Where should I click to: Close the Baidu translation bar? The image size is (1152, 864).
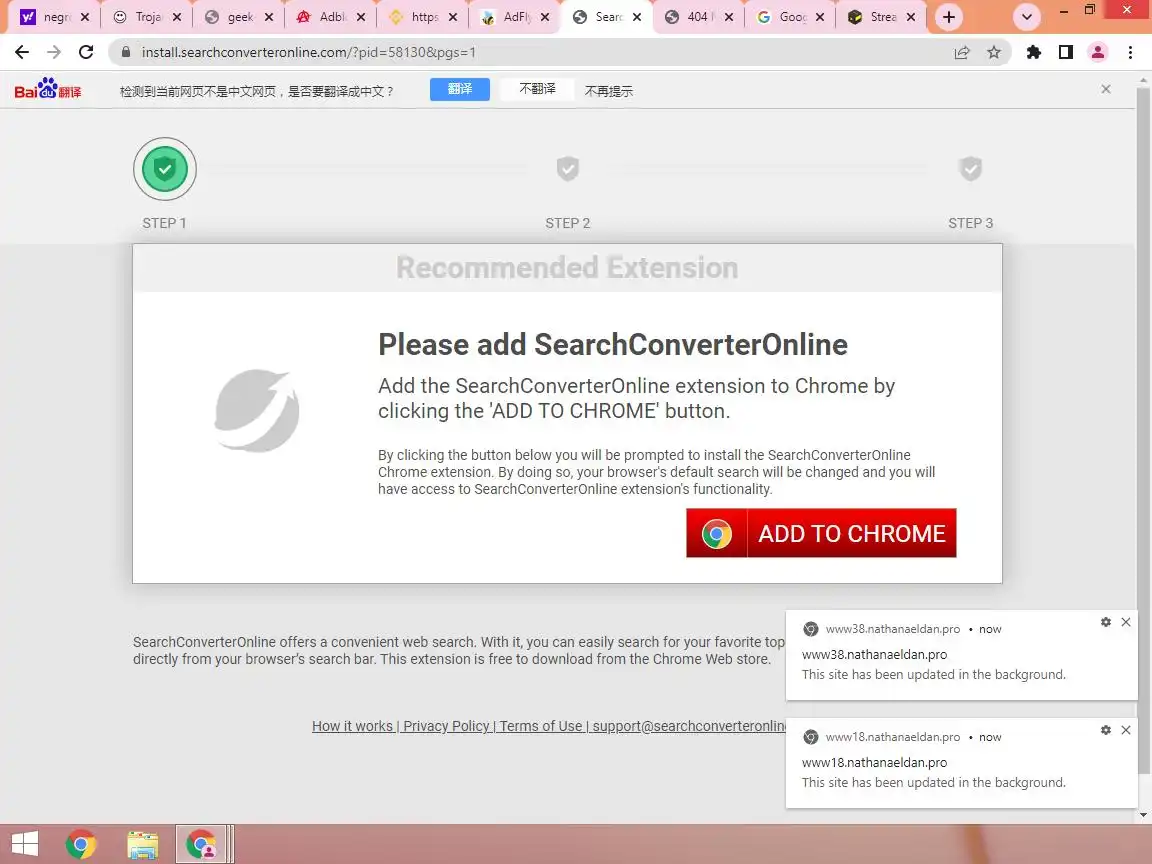[x=1106, y=89]
